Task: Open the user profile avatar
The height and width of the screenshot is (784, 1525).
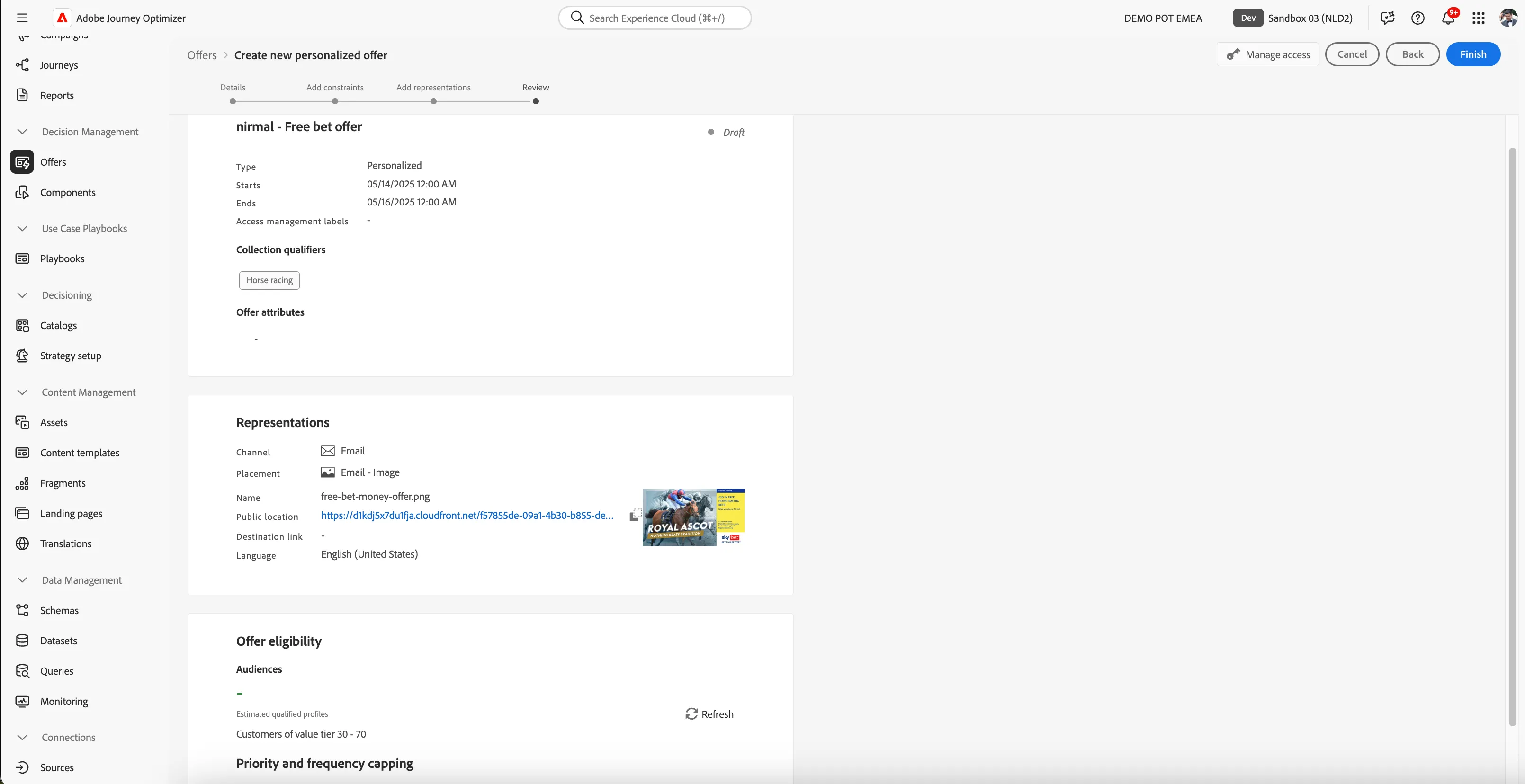Action: [1508, 18]
